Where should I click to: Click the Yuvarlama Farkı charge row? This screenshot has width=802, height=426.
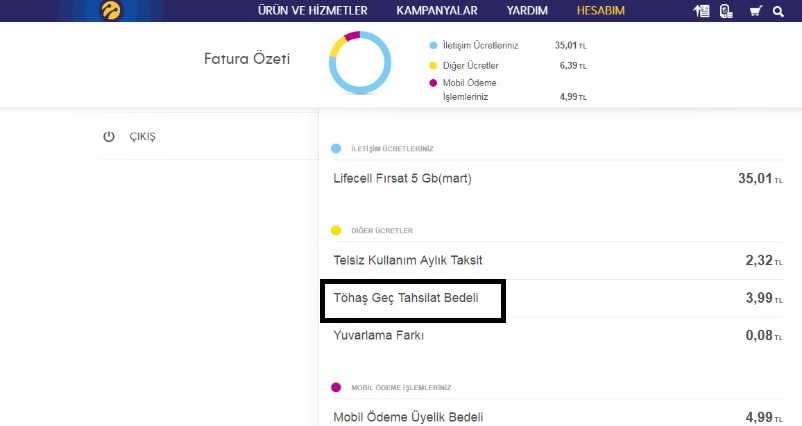pos(378,336)
